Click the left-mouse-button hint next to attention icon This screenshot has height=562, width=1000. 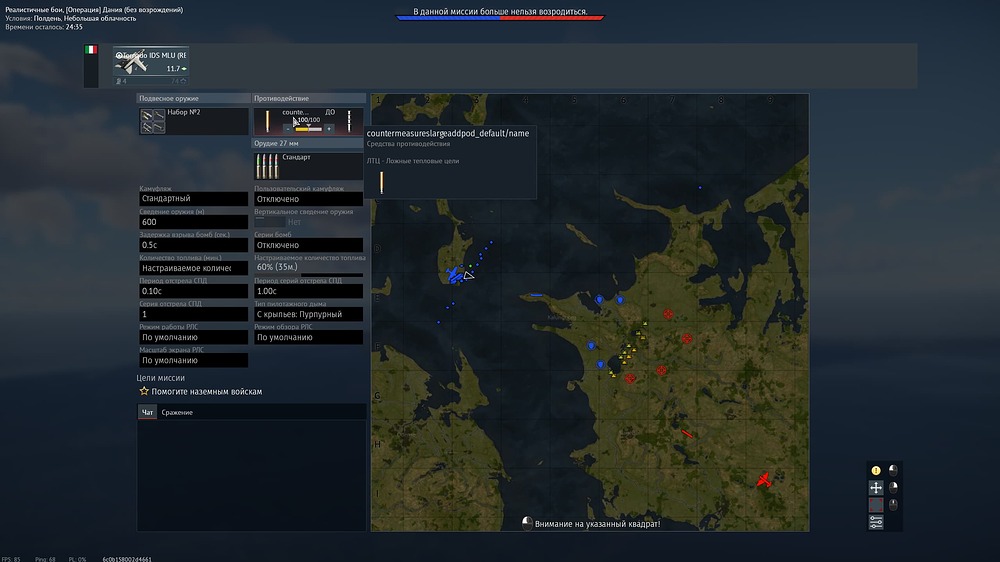pos(893,471)
